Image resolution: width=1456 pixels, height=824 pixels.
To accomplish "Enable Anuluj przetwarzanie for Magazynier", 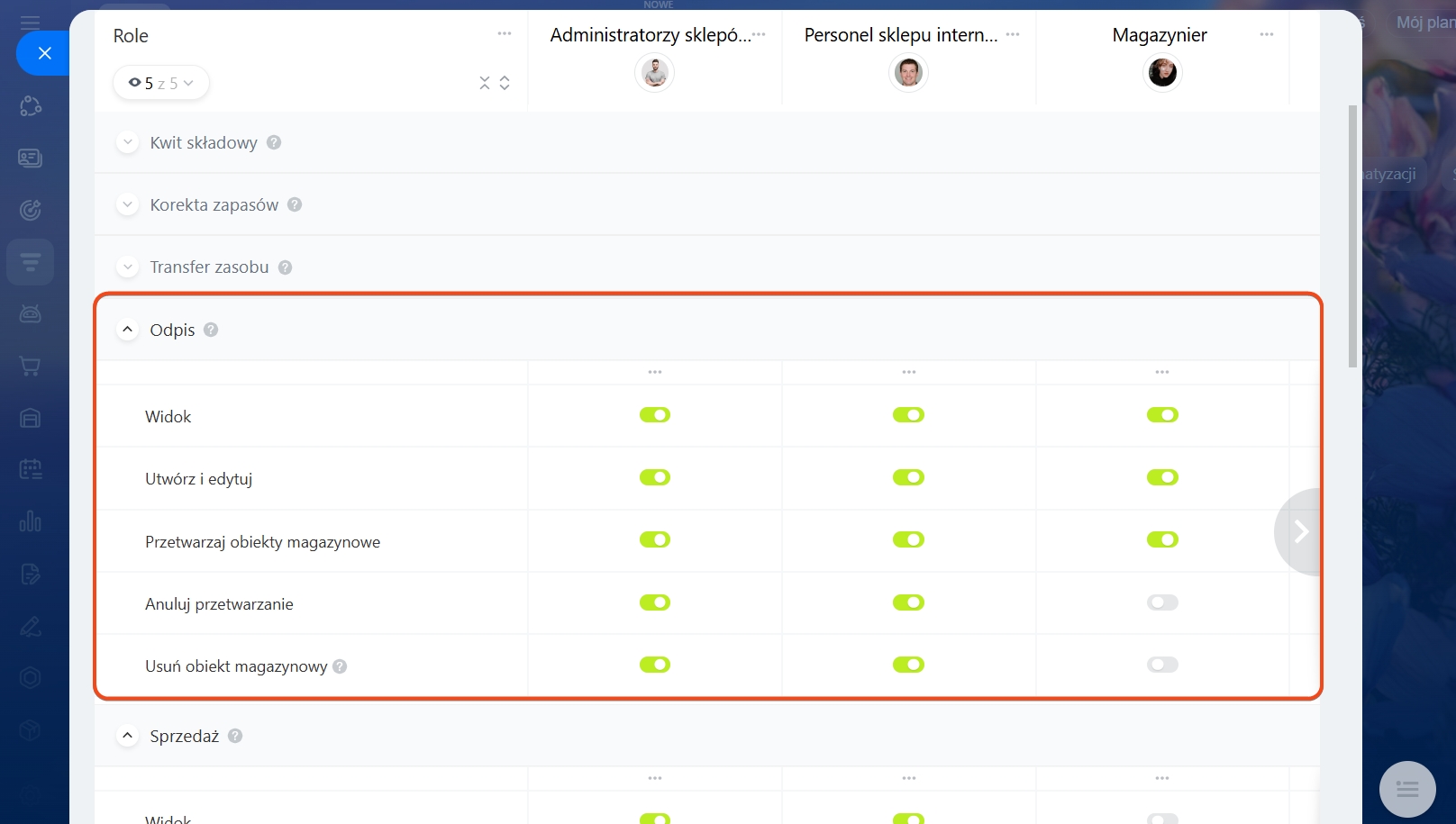I will (x=1162, y=602).
